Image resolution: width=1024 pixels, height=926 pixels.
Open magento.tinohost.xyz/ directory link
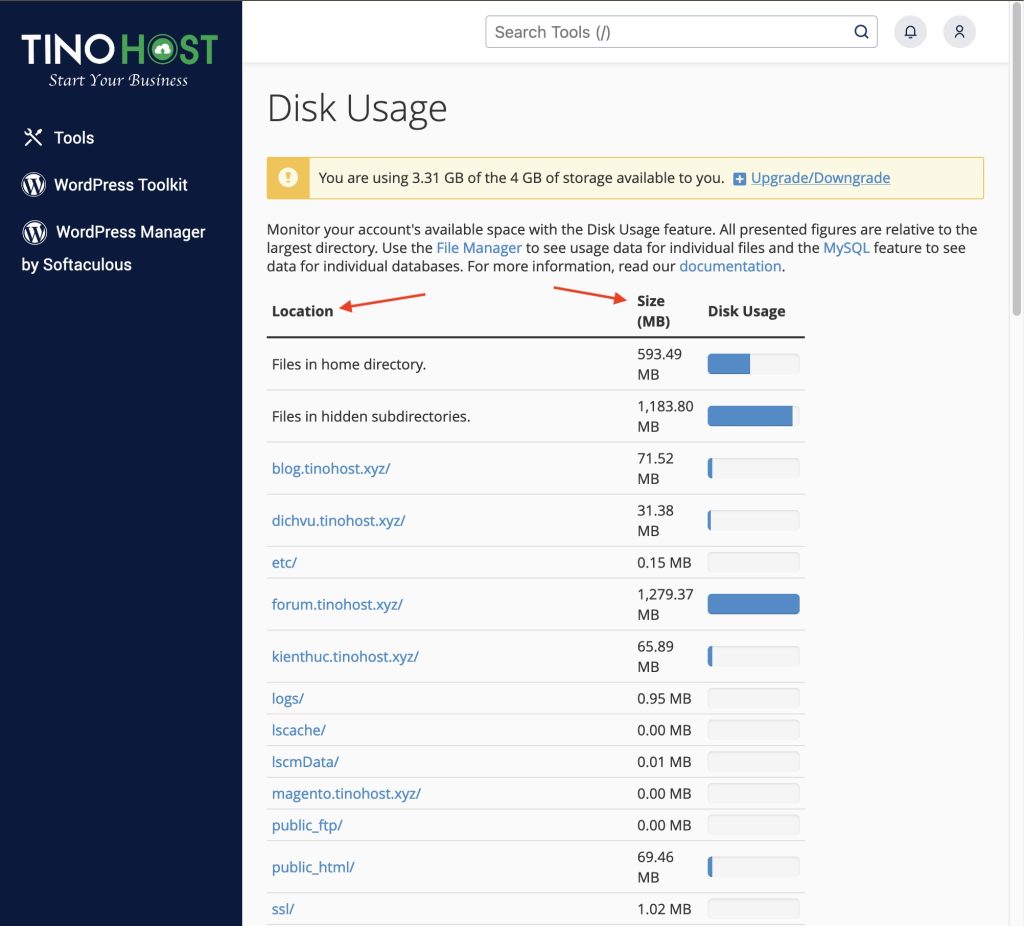click(346, 793)
